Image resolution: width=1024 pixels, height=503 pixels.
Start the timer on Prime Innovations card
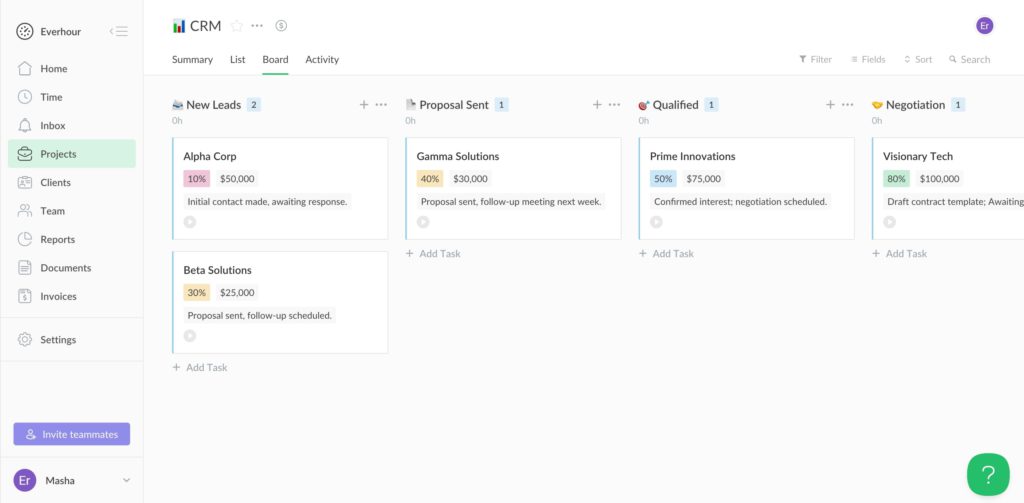656,222
